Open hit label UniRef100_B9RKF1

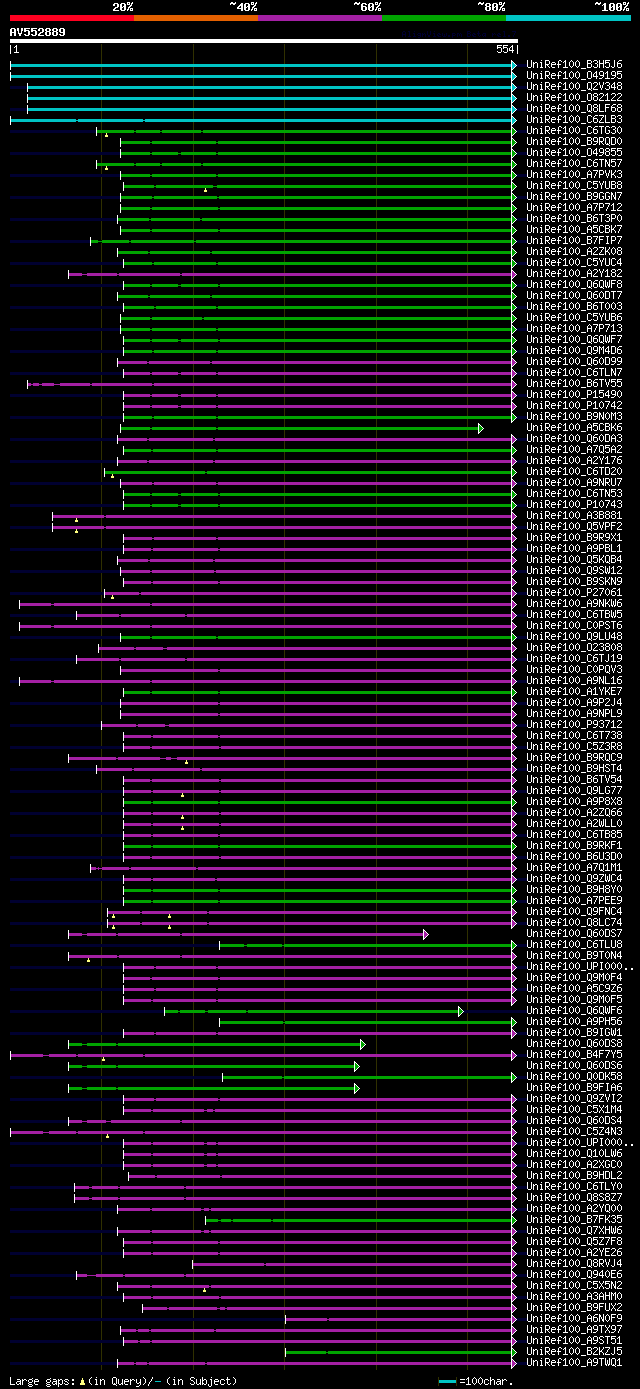(574, 846)
